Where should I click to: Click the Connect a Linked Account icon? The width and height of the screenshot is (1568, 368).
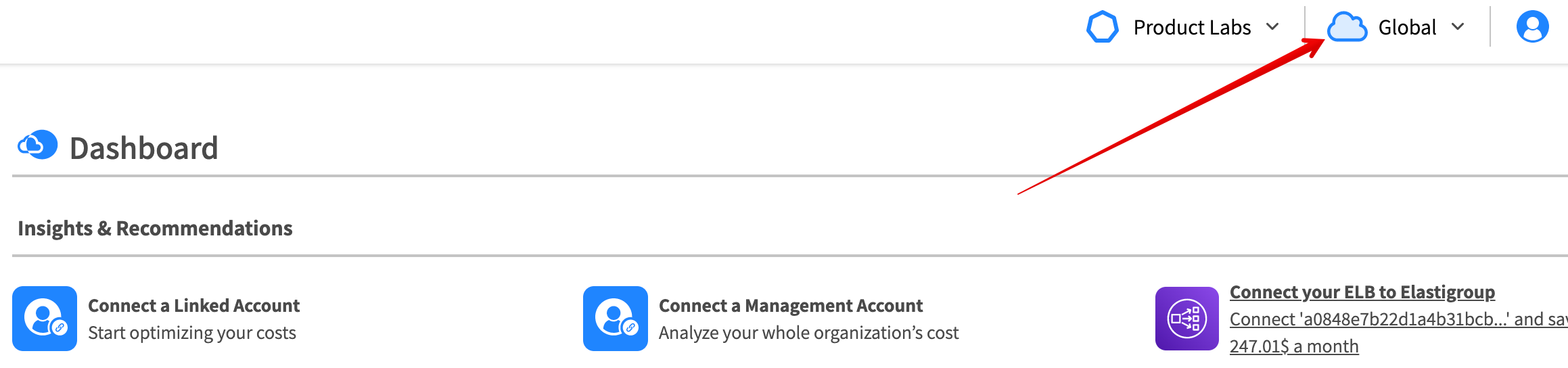[45, 319]
